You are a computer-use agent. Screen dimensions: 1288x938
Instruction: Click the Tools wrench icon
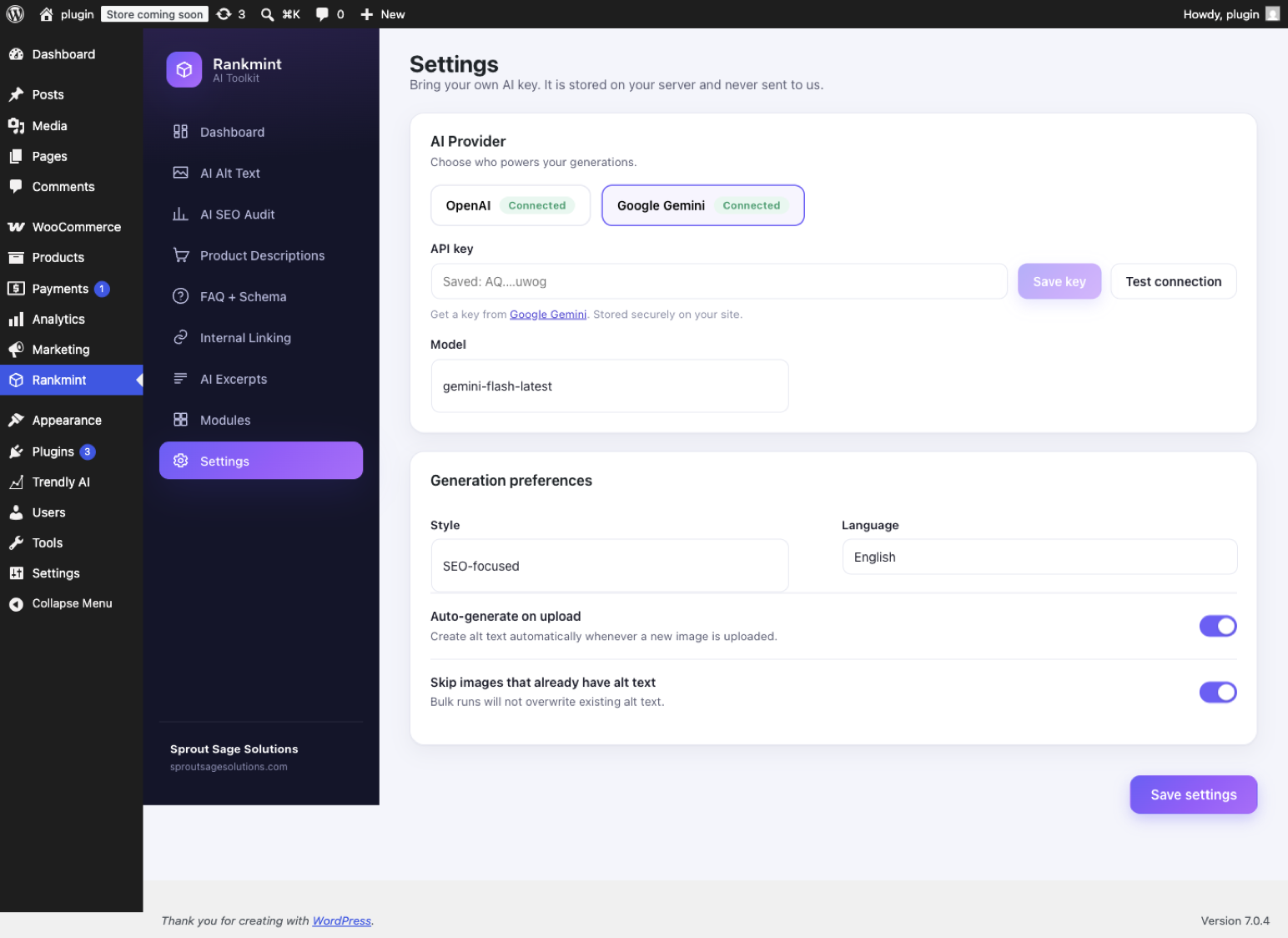point(16,542)
